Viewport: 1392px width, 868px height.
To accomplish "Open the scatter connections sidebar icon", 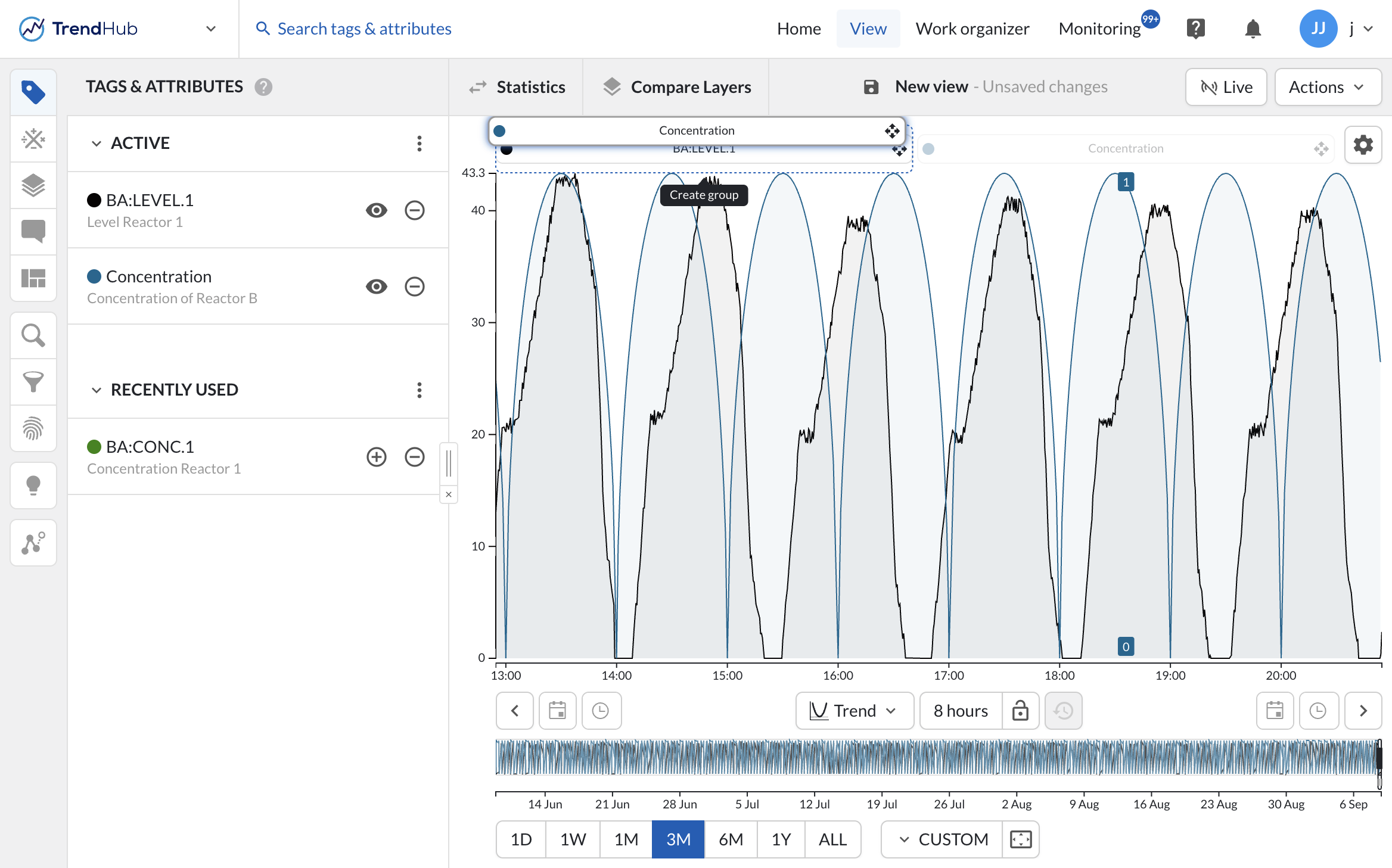I will pyautogui.click(x=33, y=543).
